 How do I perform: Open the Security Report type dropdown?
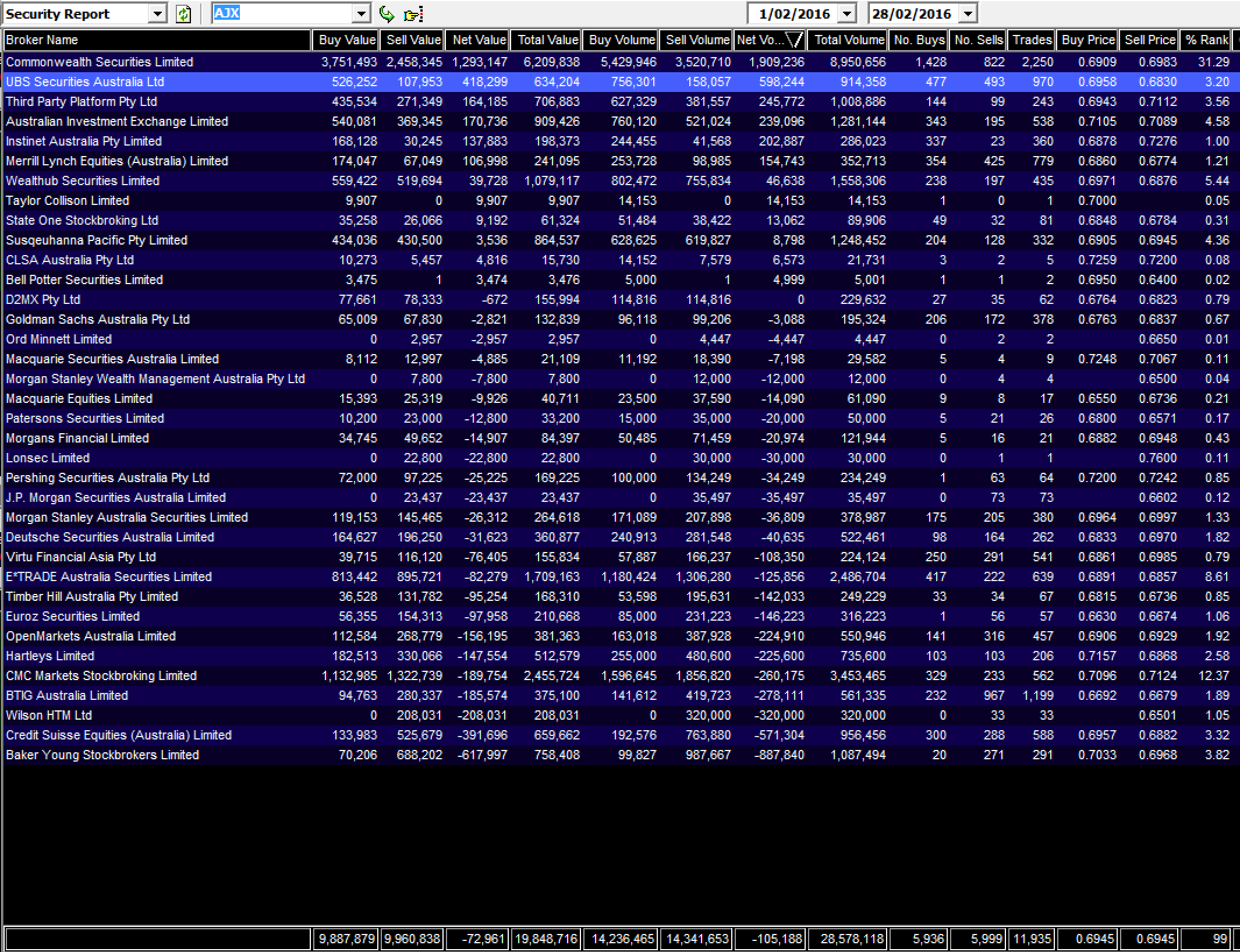pos(157,13)
